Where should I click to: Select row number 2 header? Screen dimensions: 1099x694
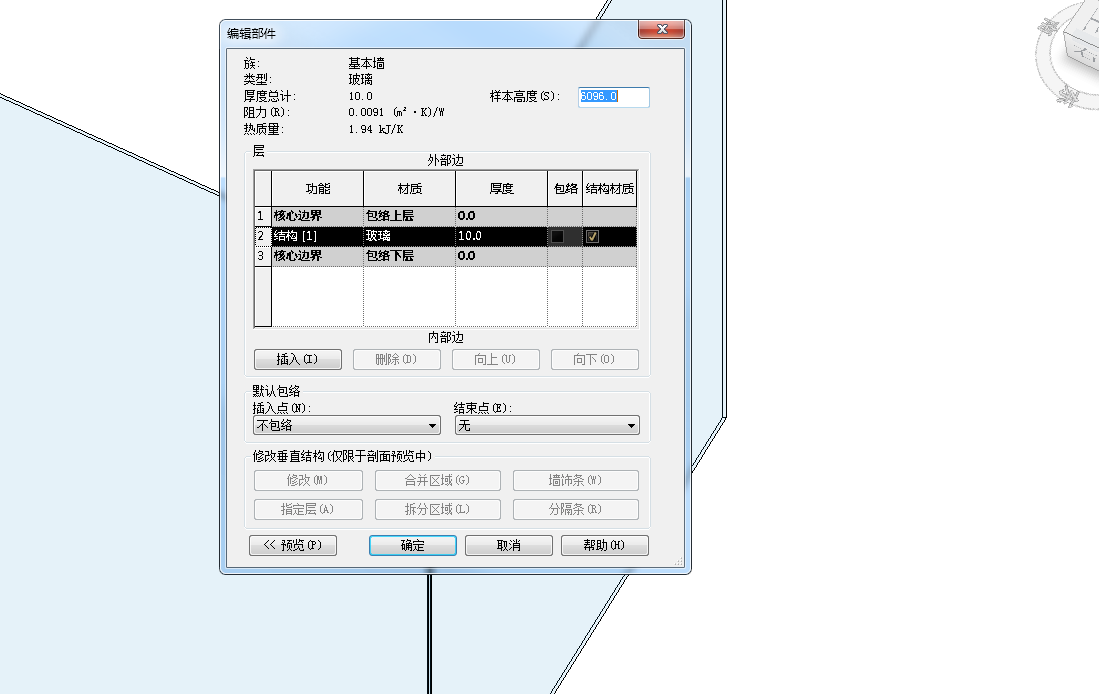(x=263, y=236)
